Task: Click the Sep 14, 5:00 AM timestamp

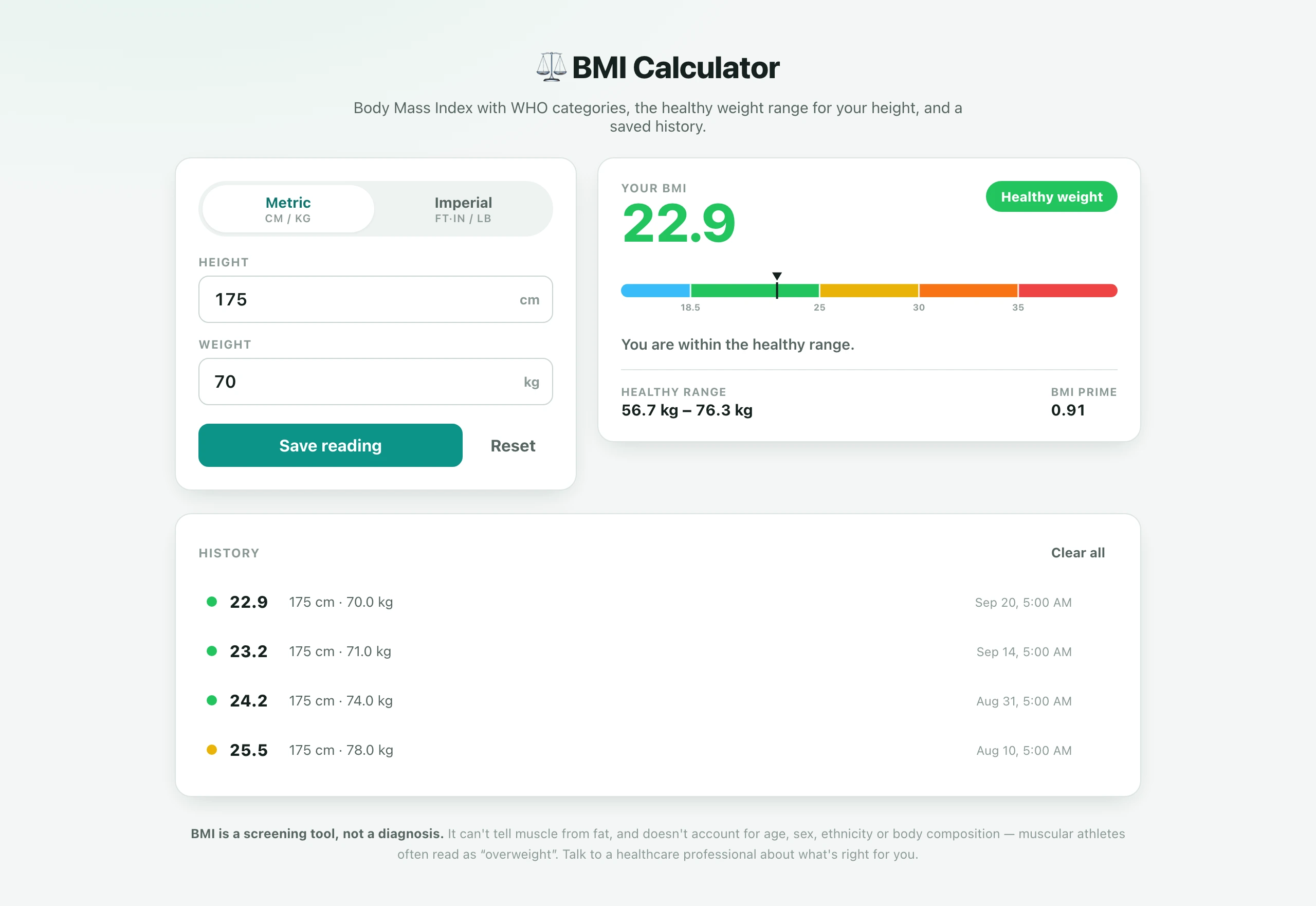Action: coord(1023,651)
